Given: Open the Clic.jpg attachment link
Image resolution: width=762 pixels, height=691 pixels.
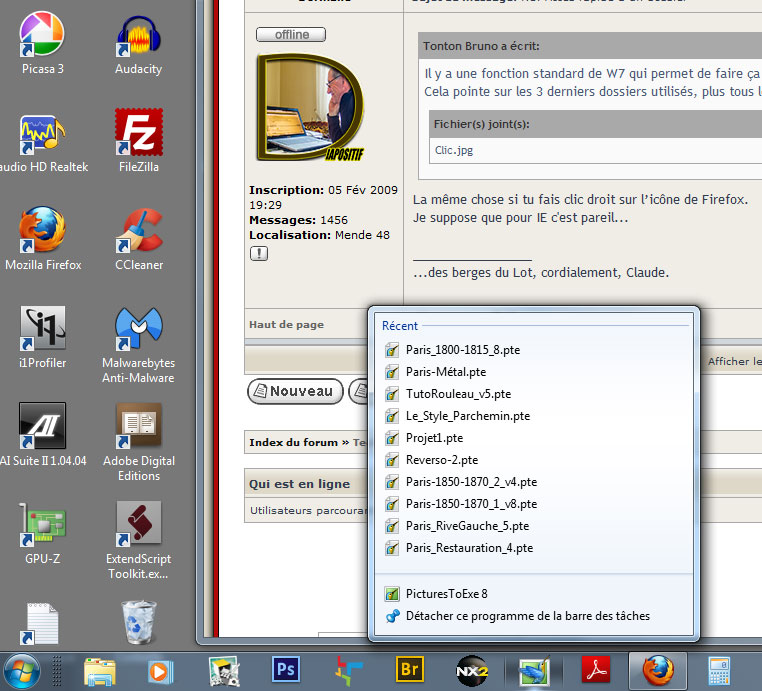Looking at the screenshot, I should tap(454, 150).
